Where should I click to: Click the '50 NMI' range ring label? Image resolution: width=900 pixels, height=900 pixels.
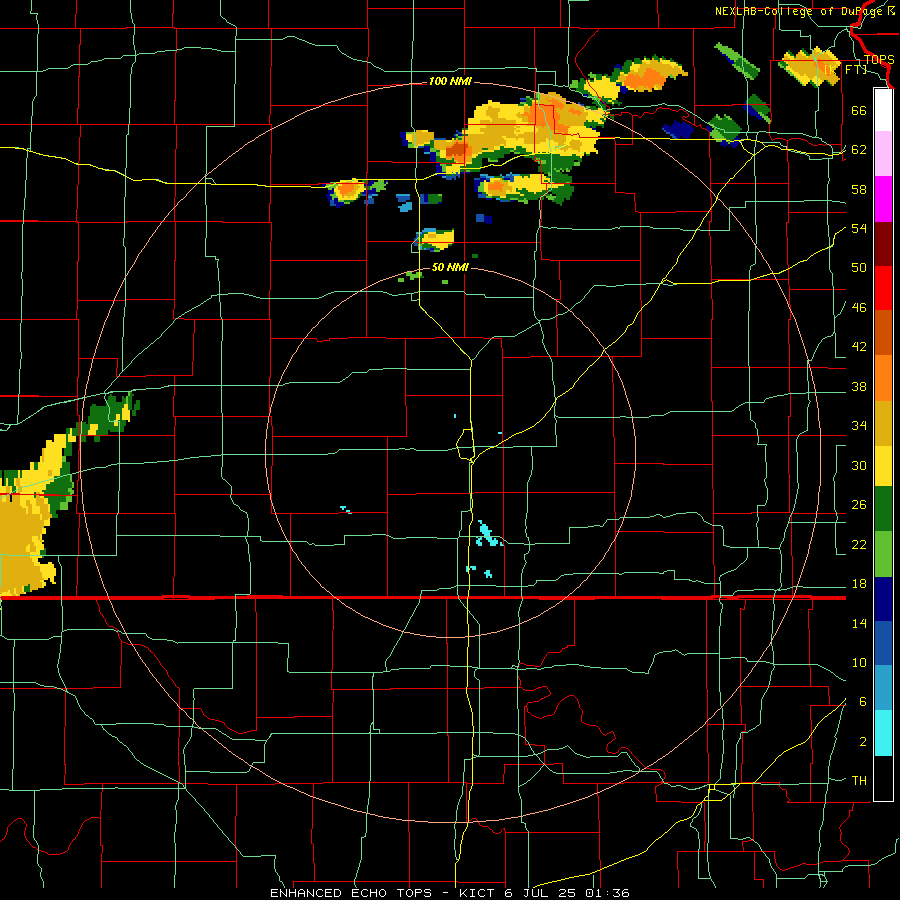(x=450, y=267)
